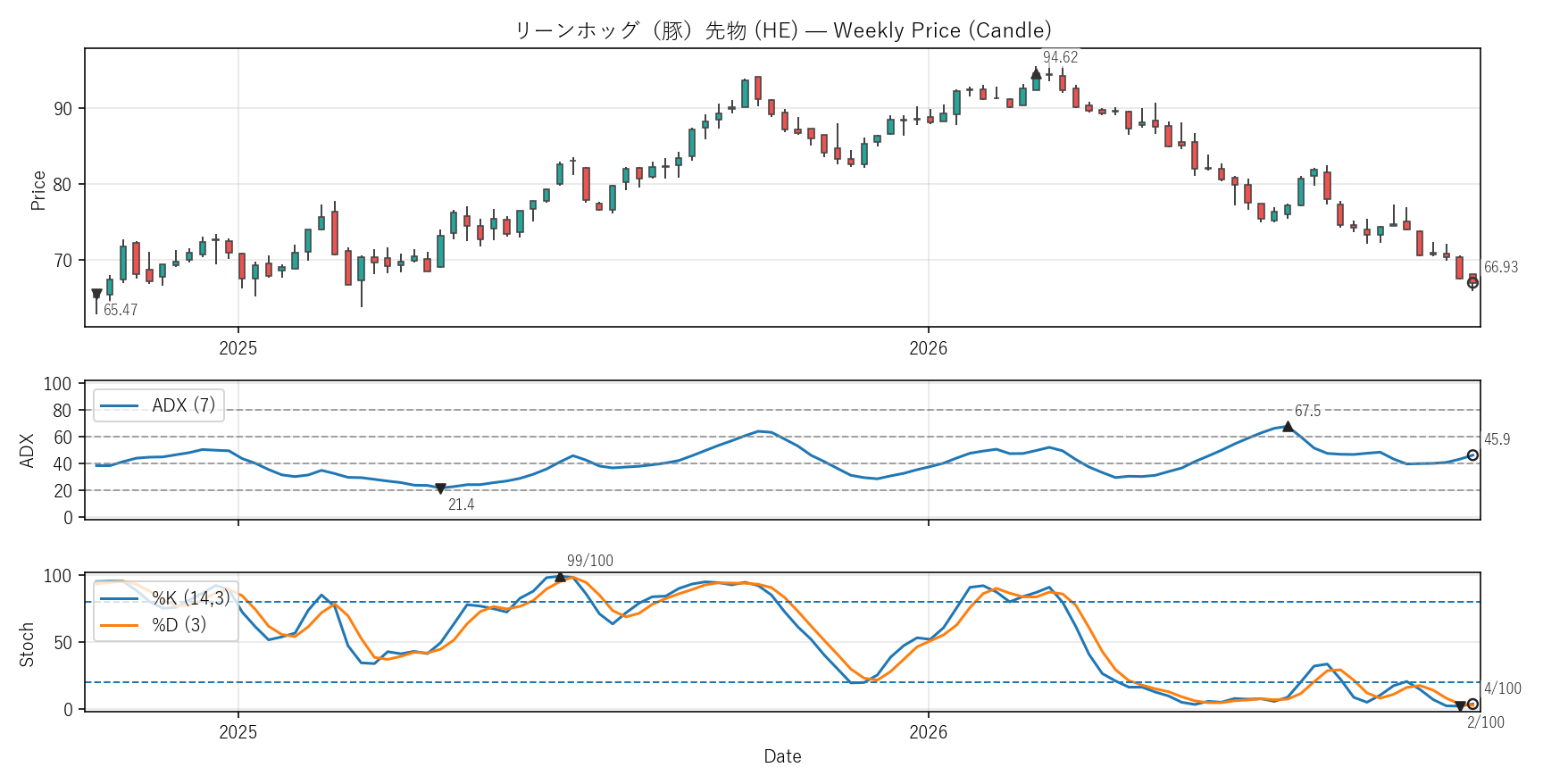Click the circle marker at the ADX line end
The width and height of the screenshot is (1543, 784).
tap(1472, 455)
